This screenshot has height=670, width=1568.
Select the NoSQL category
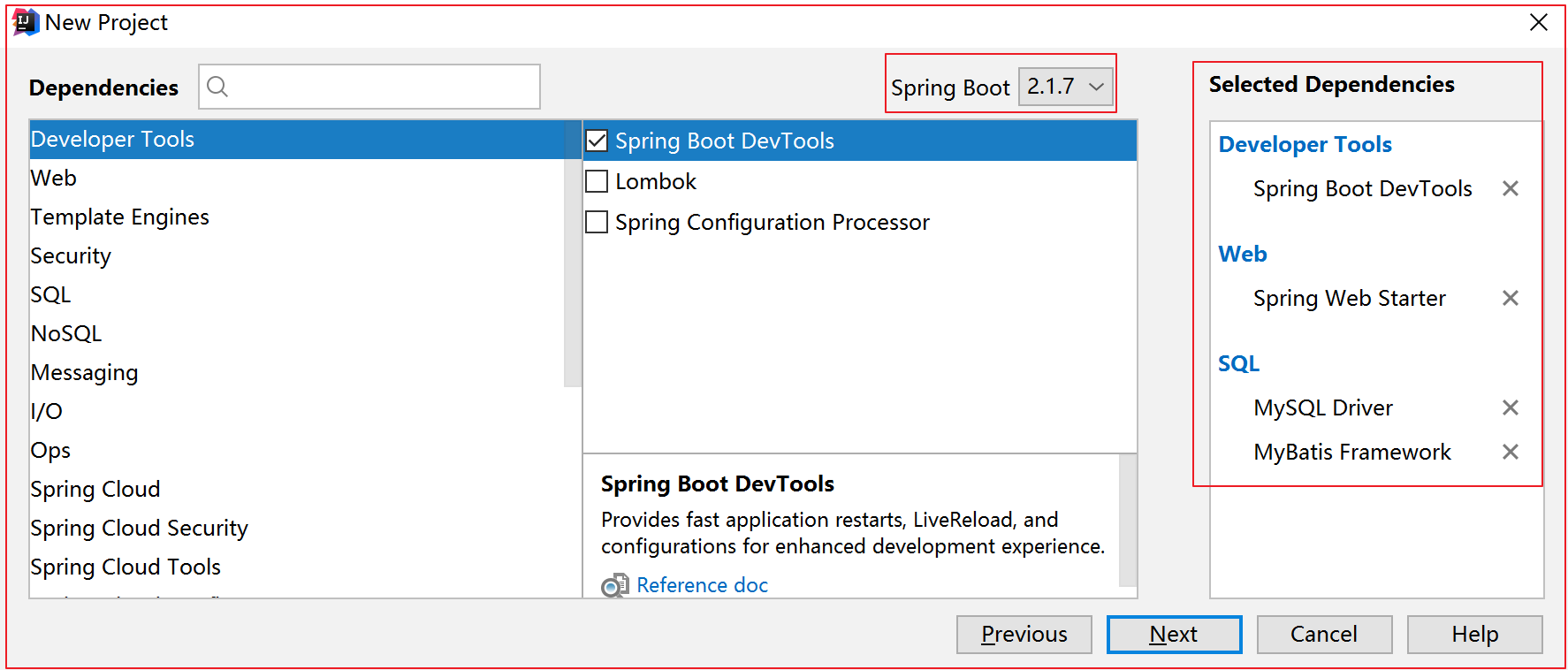click(x=297, y=334)
